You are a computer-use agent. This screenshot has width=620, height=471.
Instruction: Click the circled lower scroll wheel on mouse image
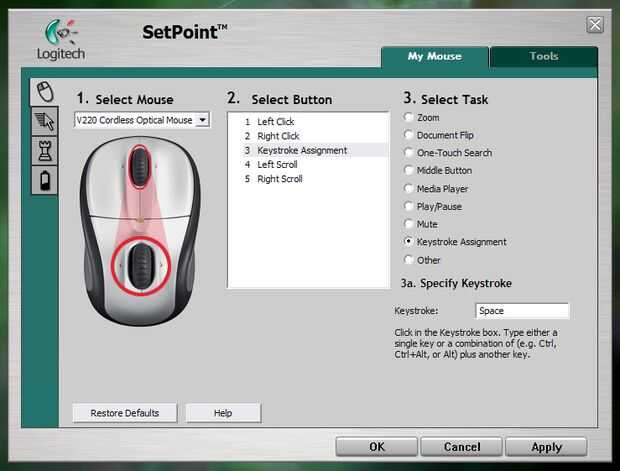click(140, 267)
